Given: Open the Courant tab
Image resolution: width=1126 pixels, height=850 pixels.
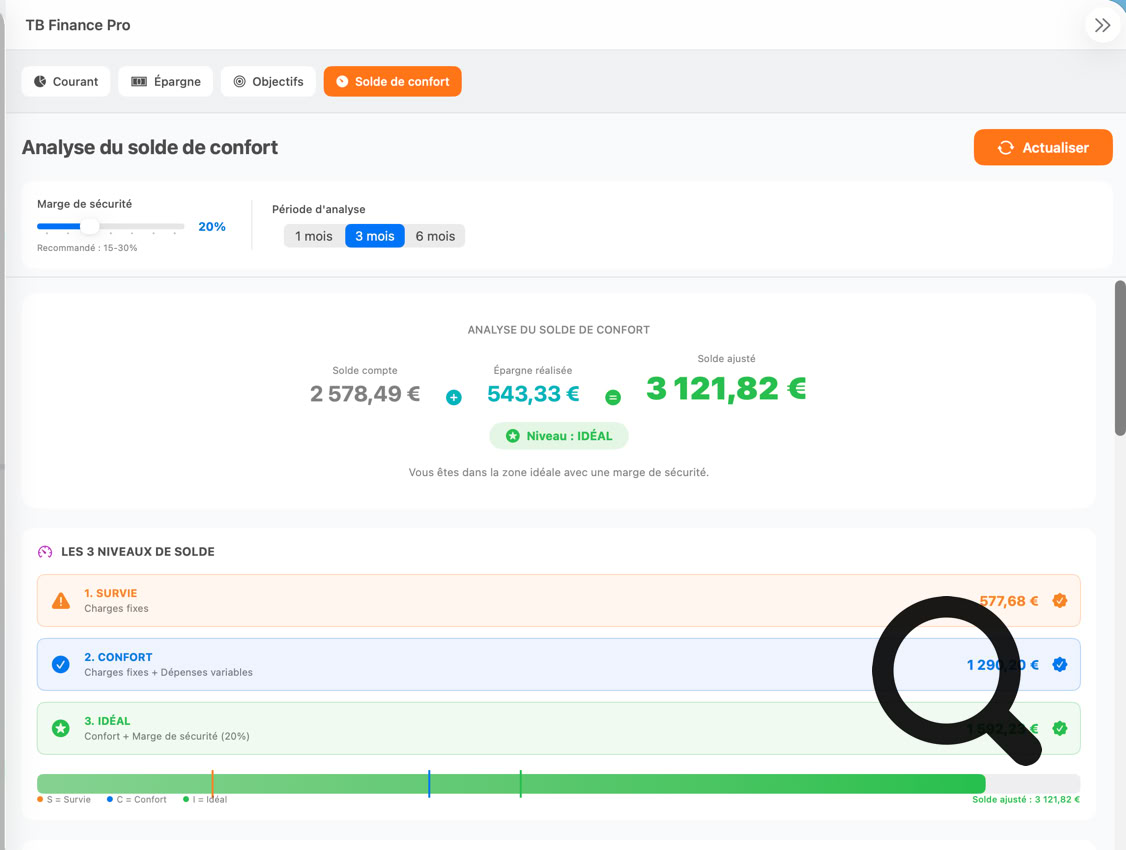Looking at the screenshot, I should point(66,82).
